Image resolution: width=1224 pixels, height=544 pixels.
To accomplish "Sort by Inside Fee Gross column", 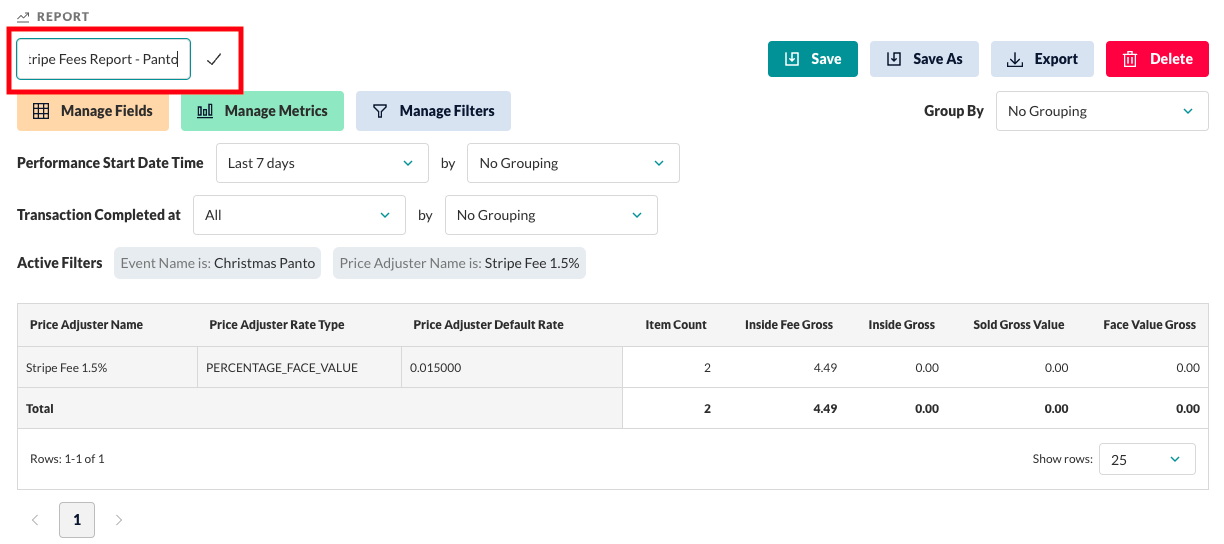I will click(x=789, y=325).
